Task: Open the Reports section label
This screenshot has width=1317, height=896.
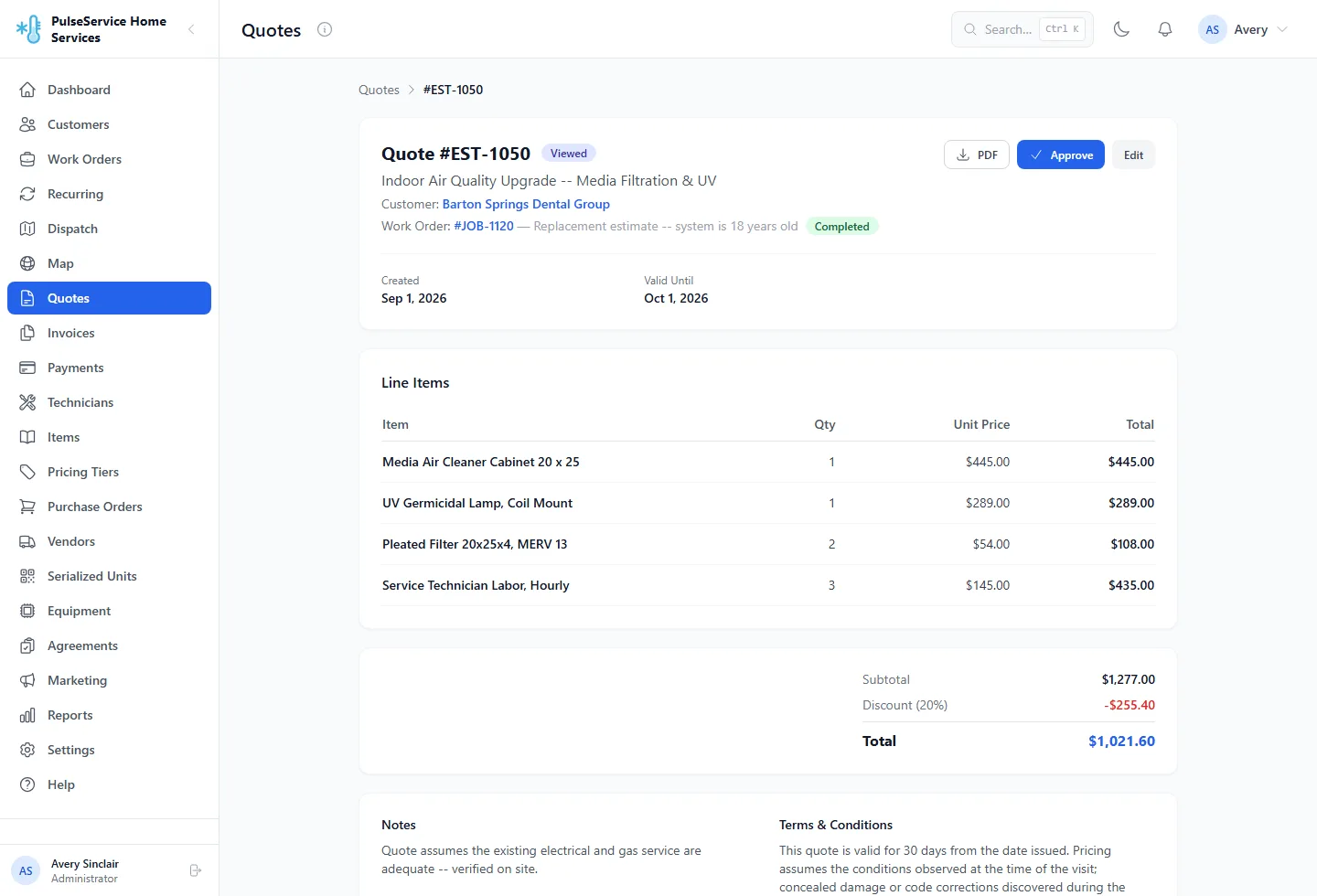Action: 70,715
